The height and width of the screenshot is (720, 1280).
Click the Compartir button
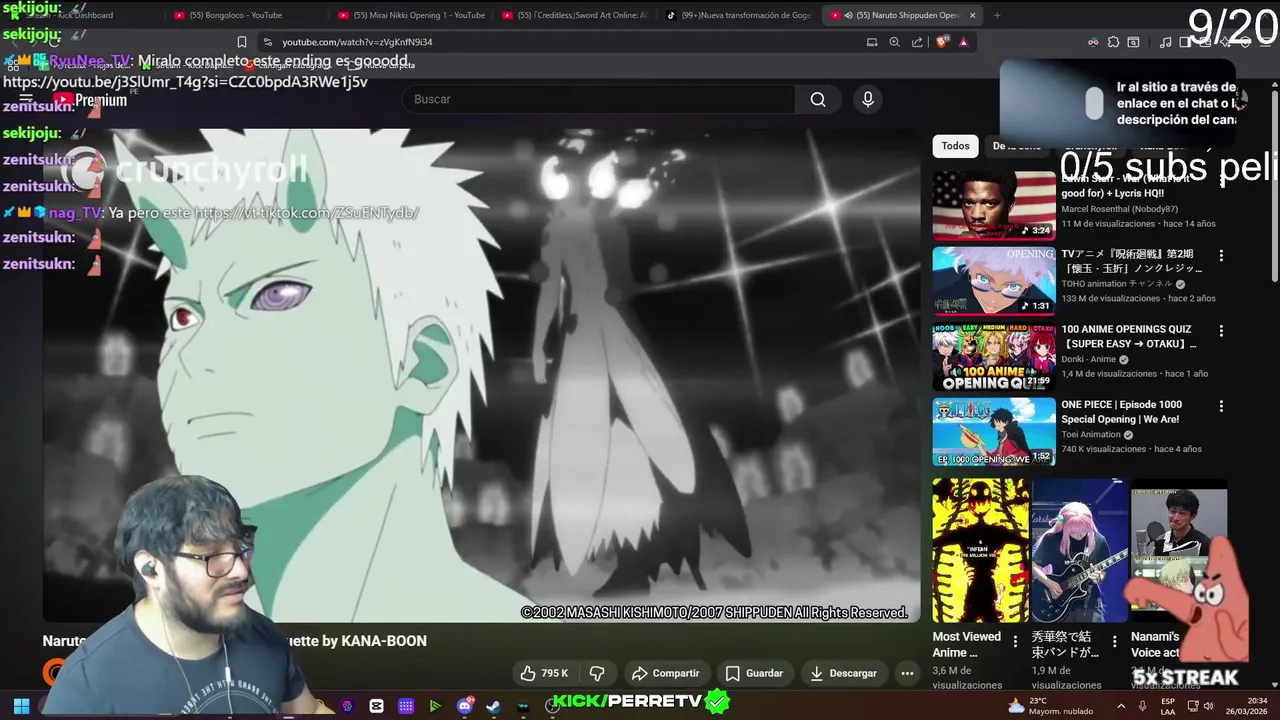click(x=665, y=673)
